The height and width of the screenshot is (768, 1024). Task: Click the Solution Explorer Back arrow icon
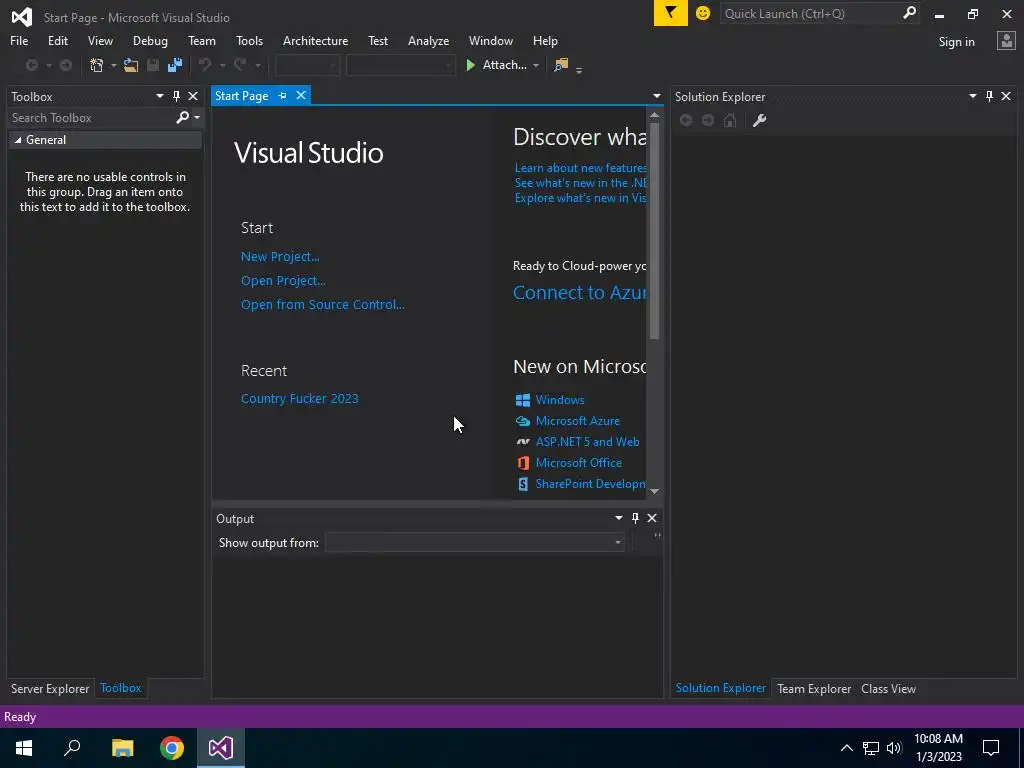click(686, 120)
